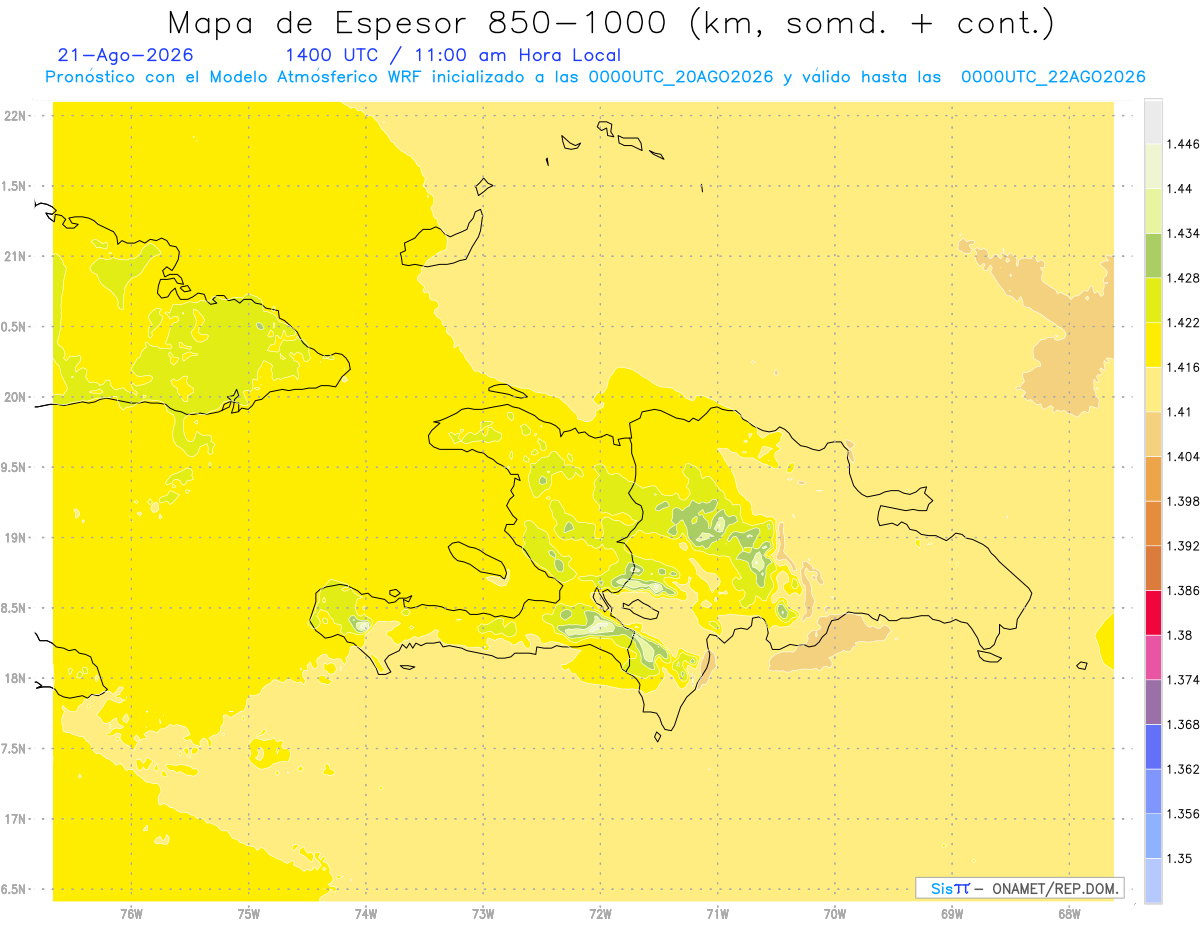The image size is (1200, 927).
Task: Click the 72W longitude label
Action: 601,913
